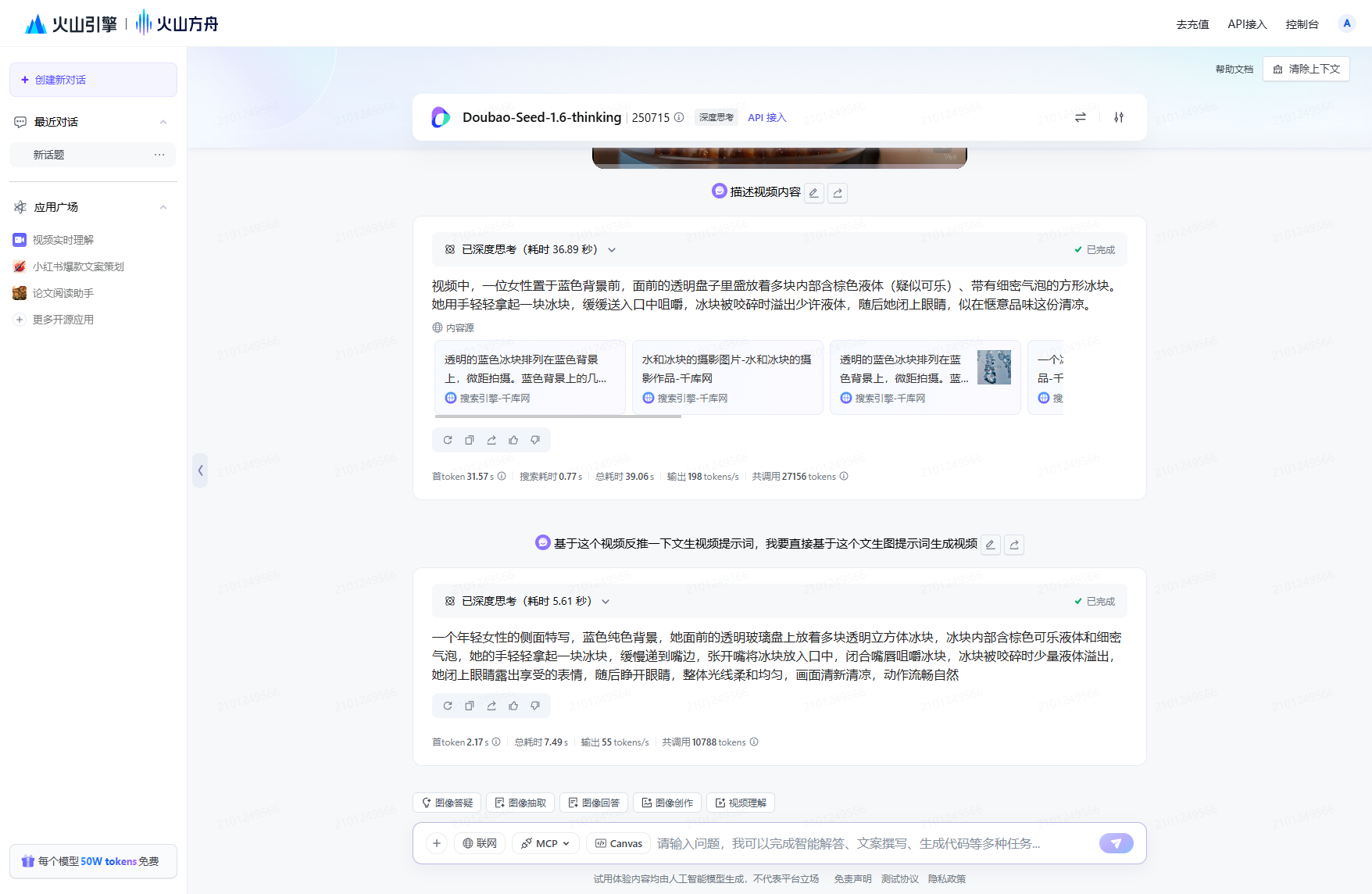1372x894 pixels.
Task: Open API接入 in top navigation
Action: (1247, 24)
